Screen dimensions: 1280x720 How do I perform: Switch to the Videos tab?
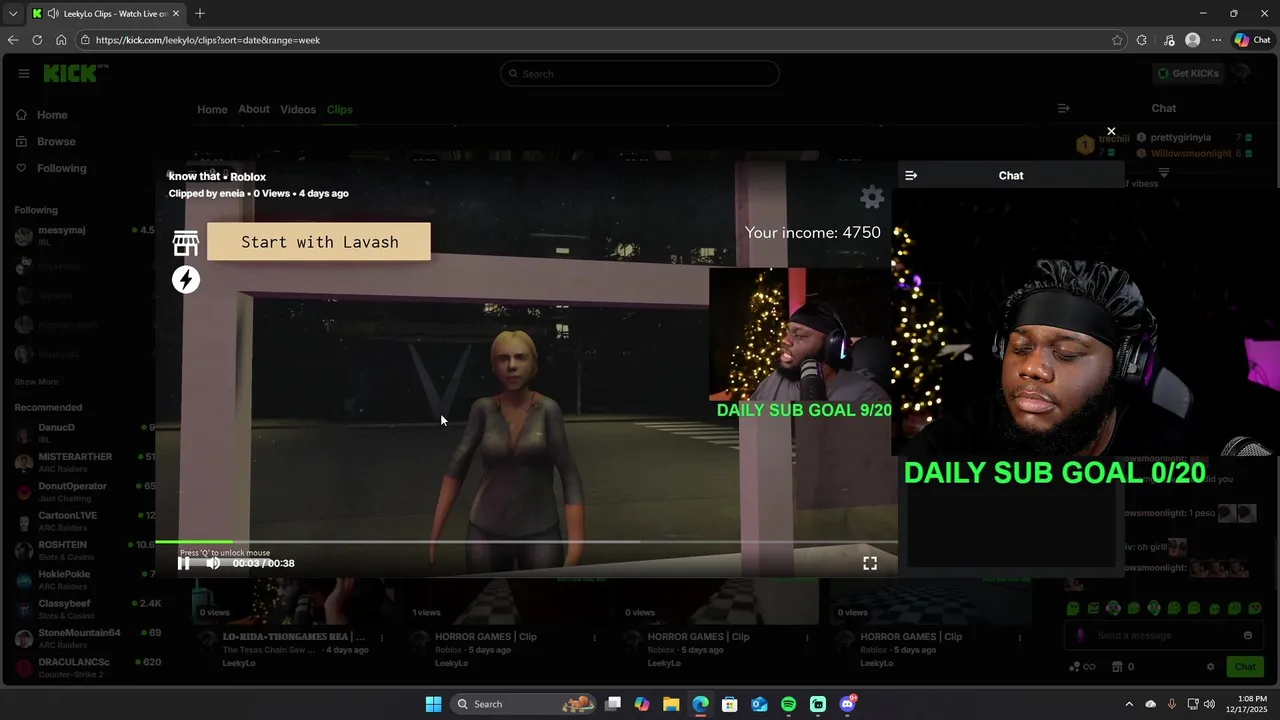coord(298,109)
